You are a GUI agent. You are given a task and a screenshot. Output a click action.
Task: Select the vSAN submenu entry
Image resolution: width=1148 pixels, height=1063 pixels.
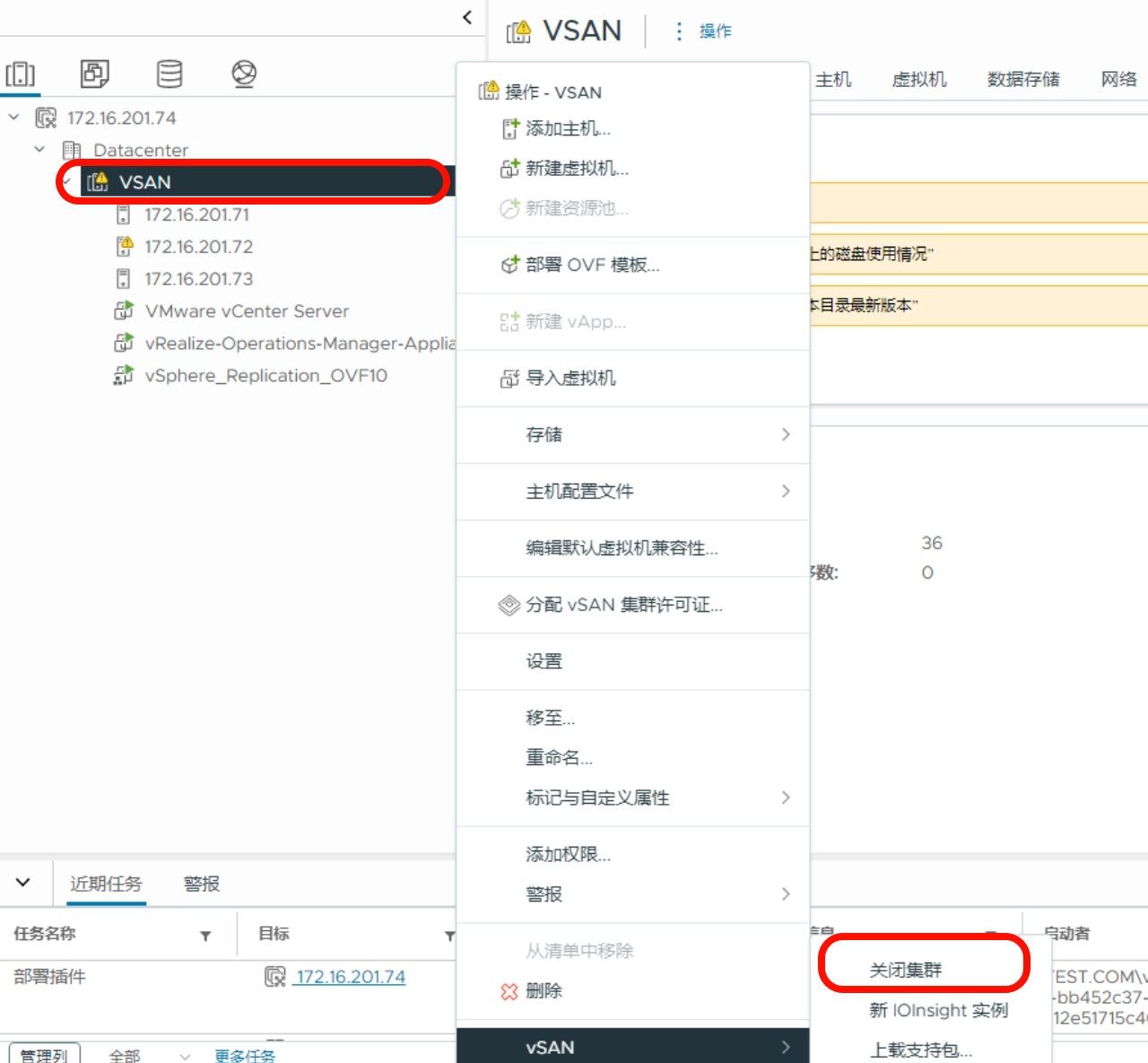633,1047
